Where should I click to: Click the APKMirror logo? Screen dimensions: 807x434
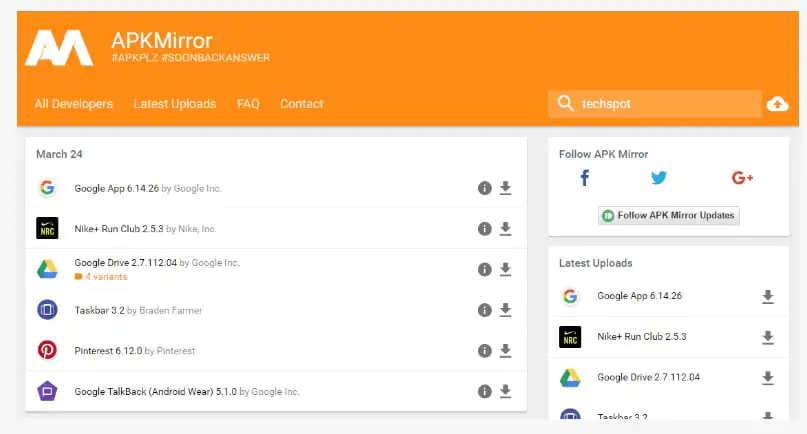point(59,47)
